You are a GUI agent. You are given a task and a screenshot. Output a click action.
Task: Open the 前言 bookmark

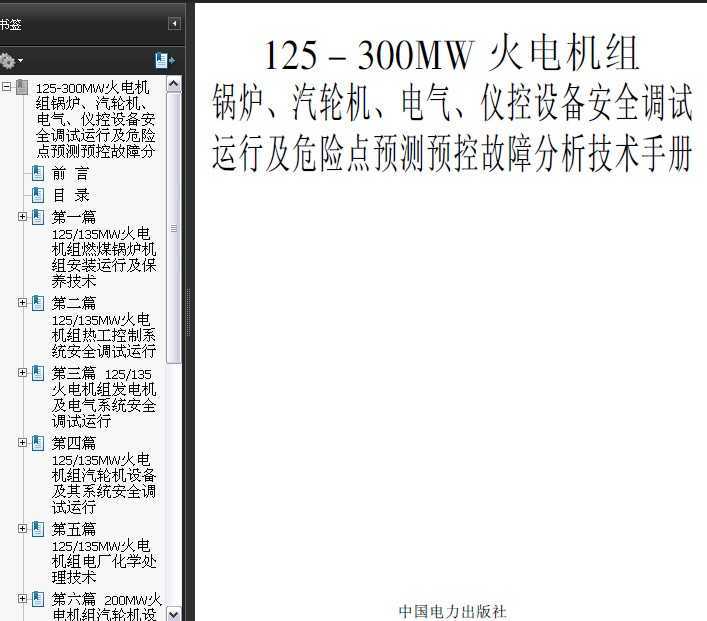point(71,173)
